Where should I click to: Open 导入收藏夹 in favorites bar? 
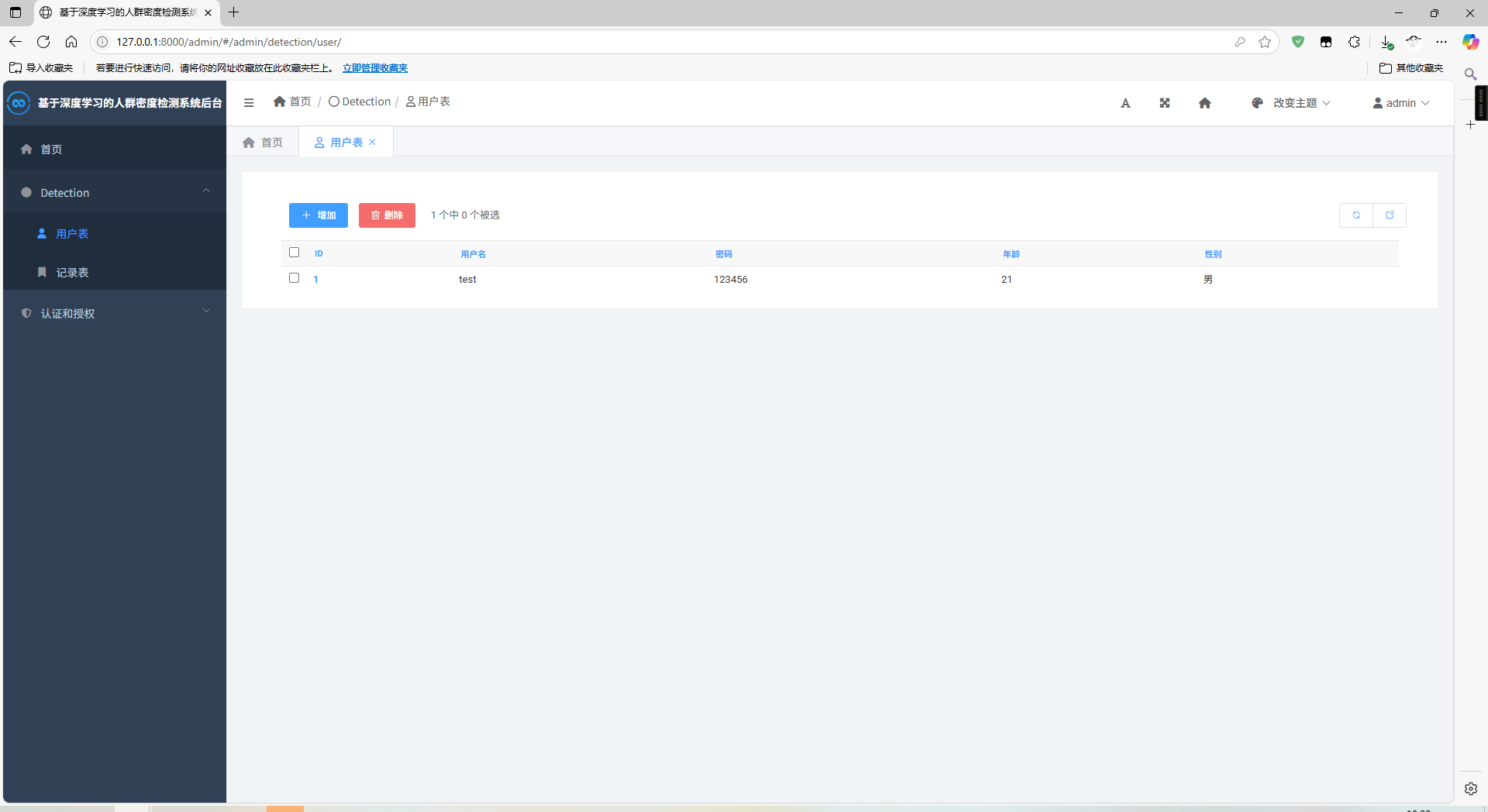click(x=41, y=68)
